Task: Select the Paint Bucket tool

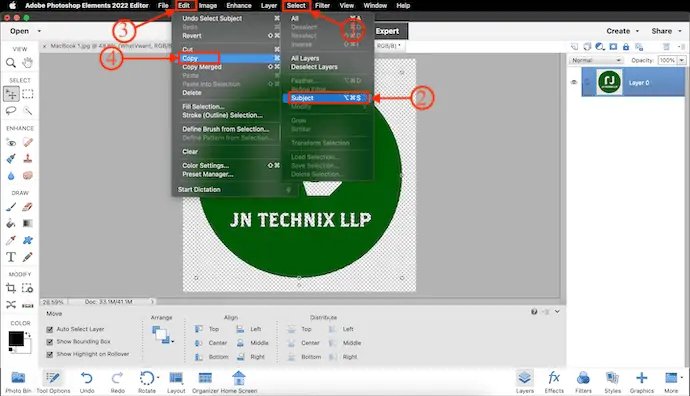Action: 11,224
